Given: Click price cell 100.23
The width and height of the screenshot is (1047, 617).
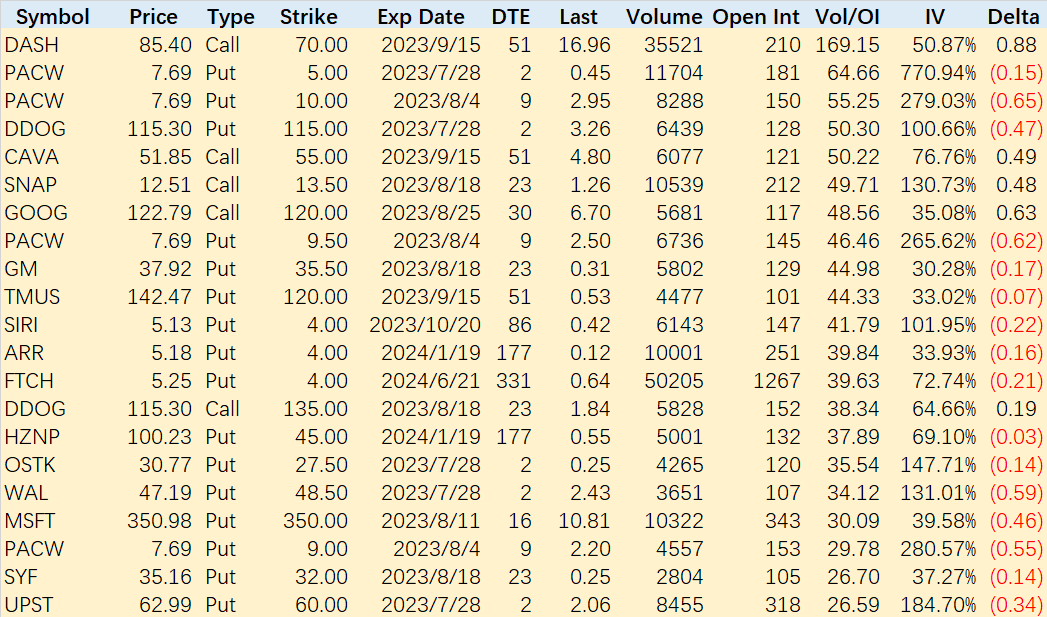Looking at the screenshot, I should pos(160,437).
